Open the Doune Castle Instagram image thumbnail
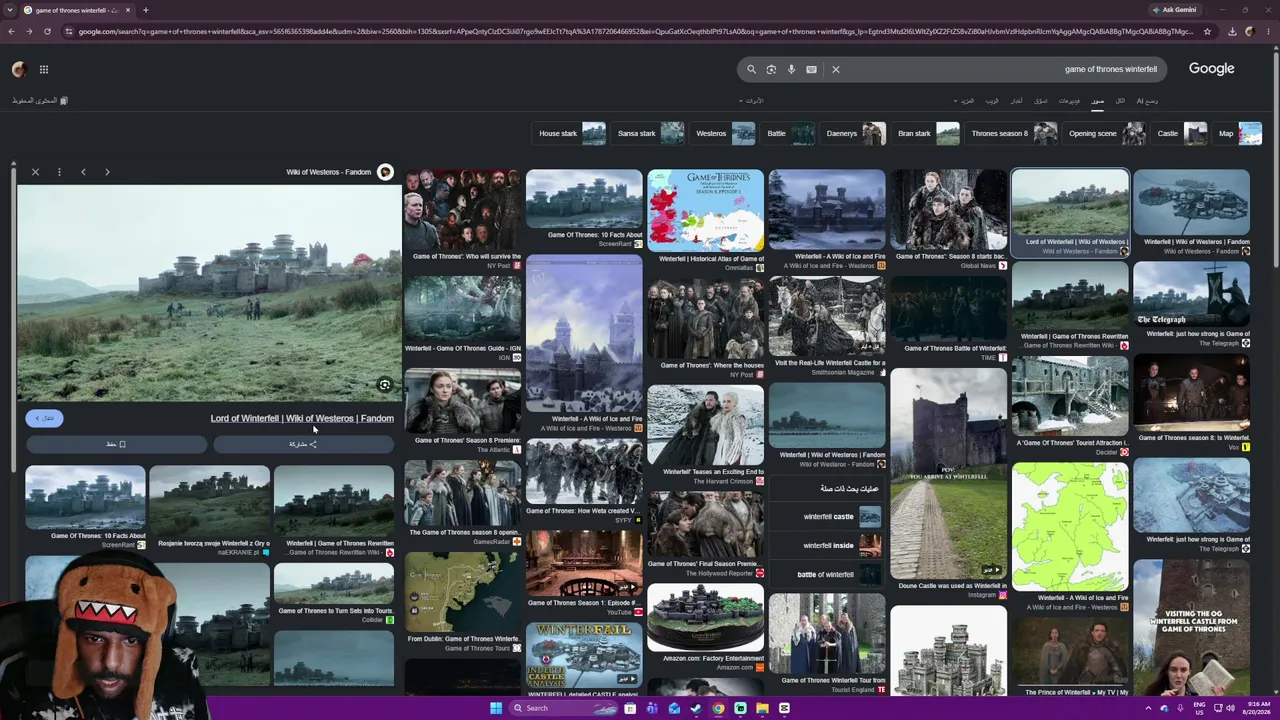Screen dimensions: 1280x720 click(948, 475)
